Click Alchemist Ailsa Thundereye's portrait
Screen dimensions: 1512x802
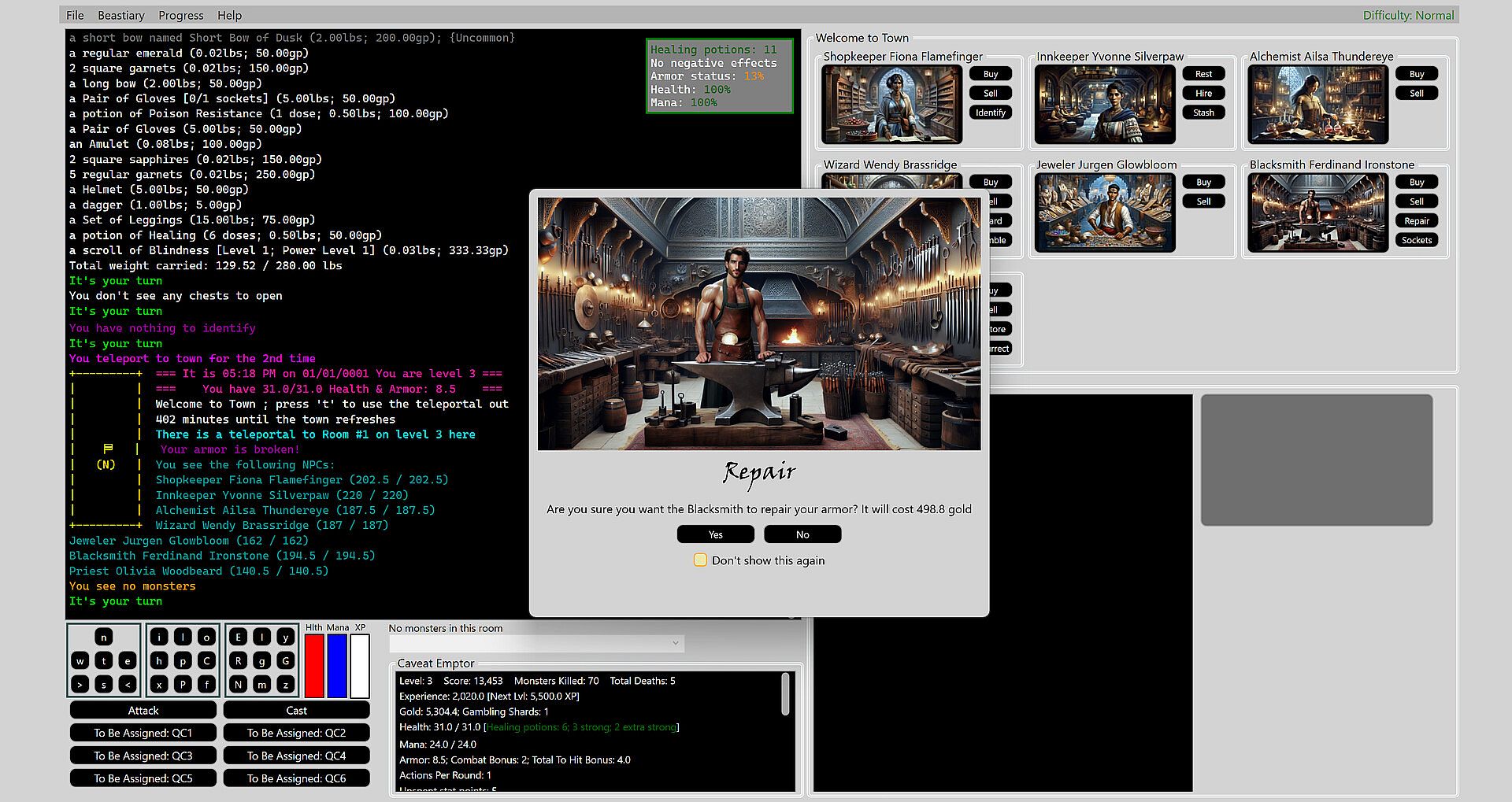point(1317,105)
